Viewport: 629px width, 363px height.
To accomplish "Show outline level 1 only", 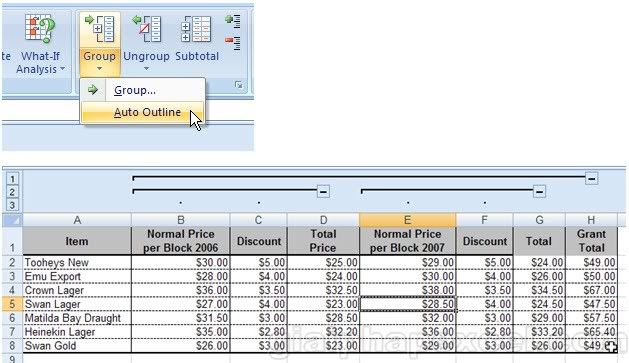I will (x=12, y=178).
